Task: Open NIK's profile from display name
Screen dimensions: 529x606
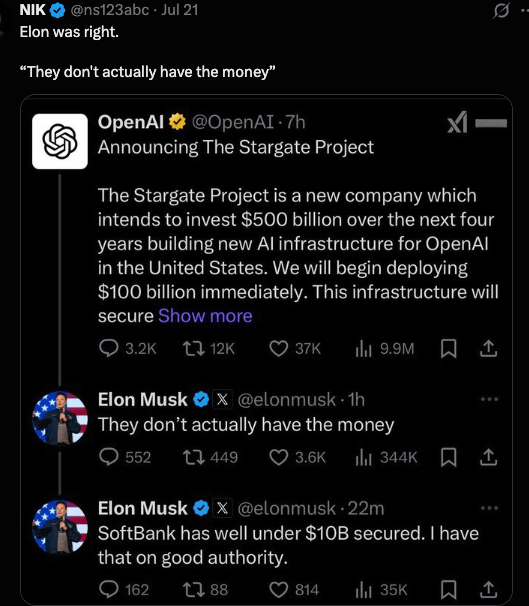Action: tap(32, 10)
